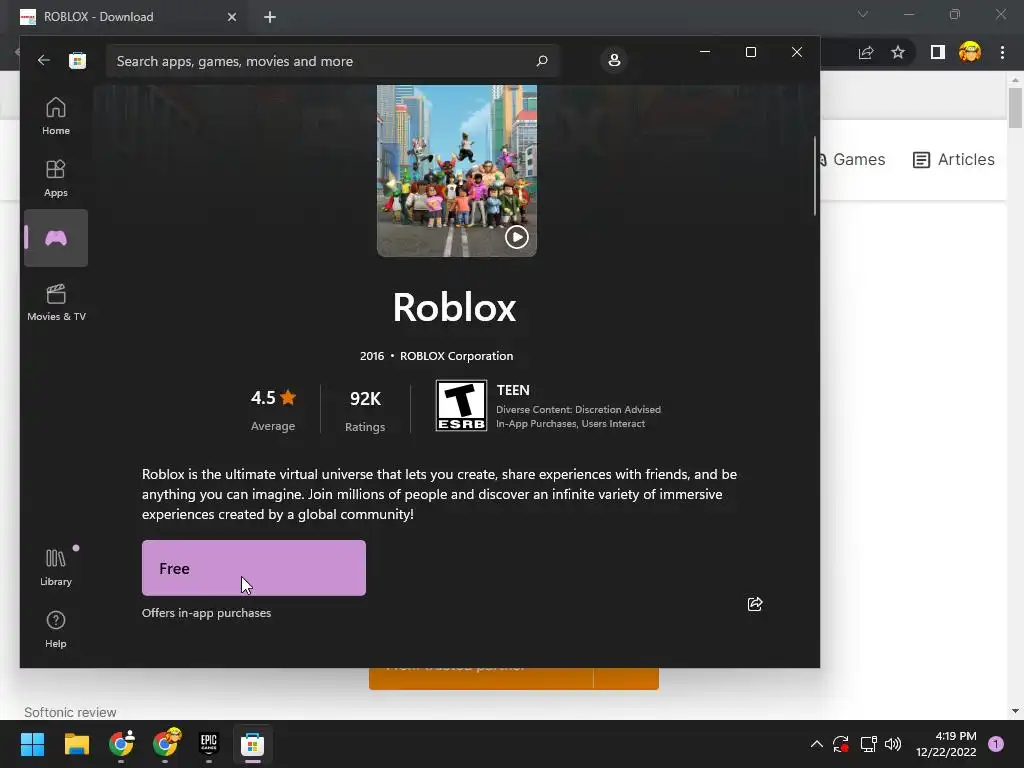Open Articles link on Softonic page
Viewport: 1024px width, 768px height.
click(953, 159)
